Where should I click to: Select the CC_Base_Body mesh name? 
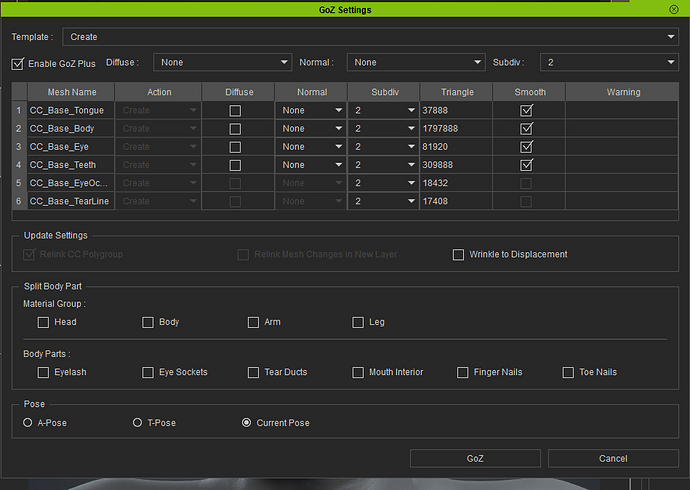click(x=62, y=128)
